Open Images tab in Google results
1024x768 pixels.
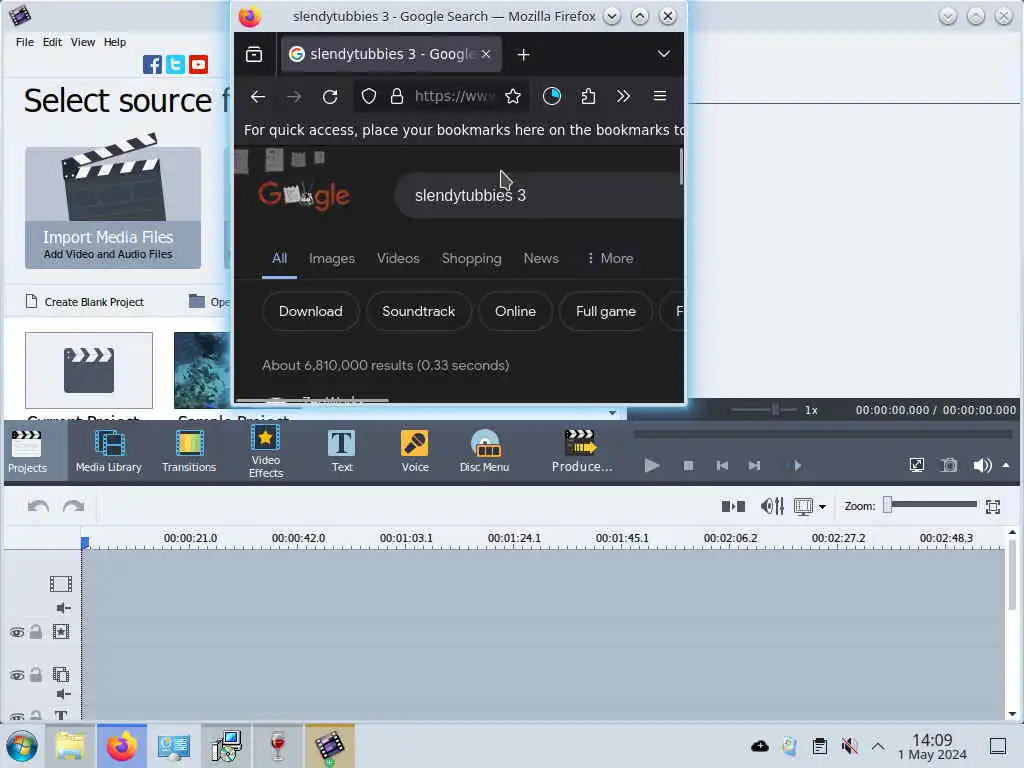(x=332, y=259)
